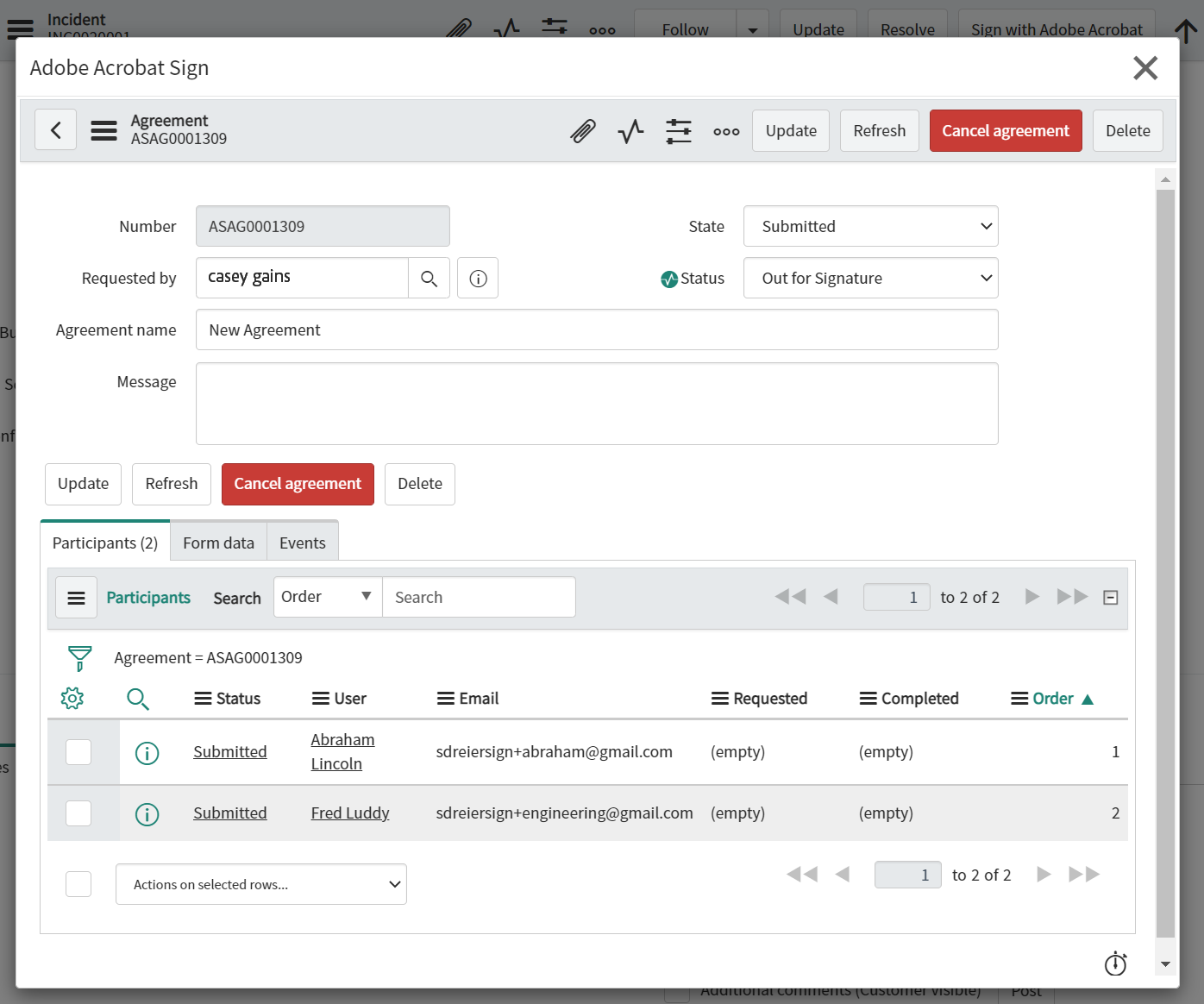Click the personalize form icon
This screenshot has width=1204, height=1004.
pyautogui.click(x=679, y=130)
